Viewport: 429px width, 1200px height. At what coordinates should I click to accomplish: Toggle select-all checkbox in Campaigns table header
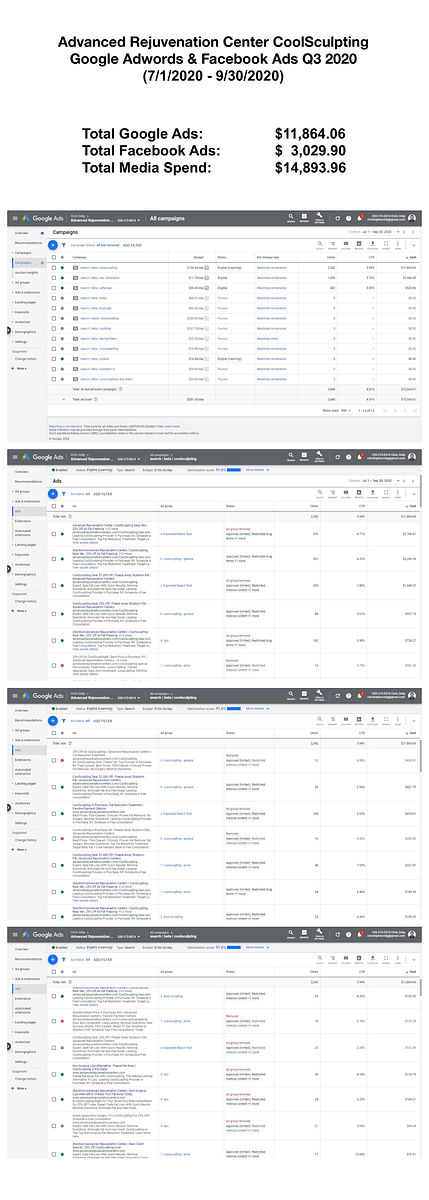(x=53, y=257)
